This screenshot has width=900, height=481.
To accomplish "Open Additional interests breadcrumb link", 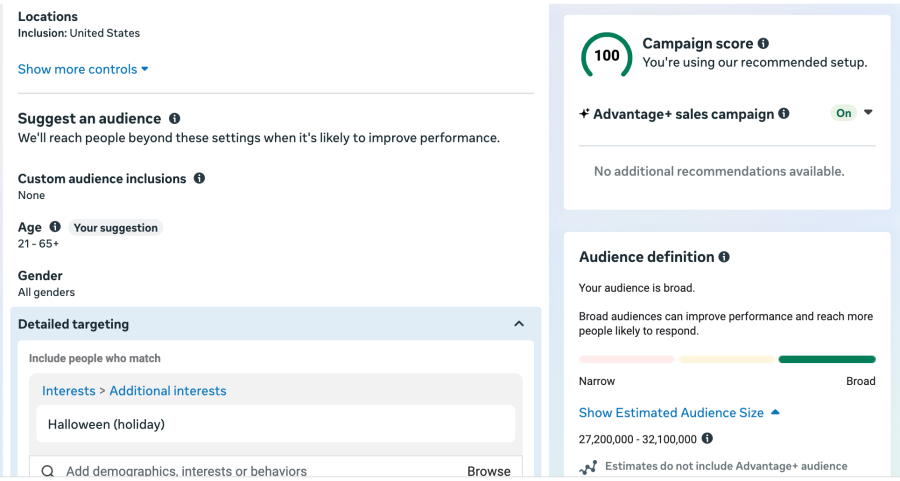I will [x=168, y=391].
